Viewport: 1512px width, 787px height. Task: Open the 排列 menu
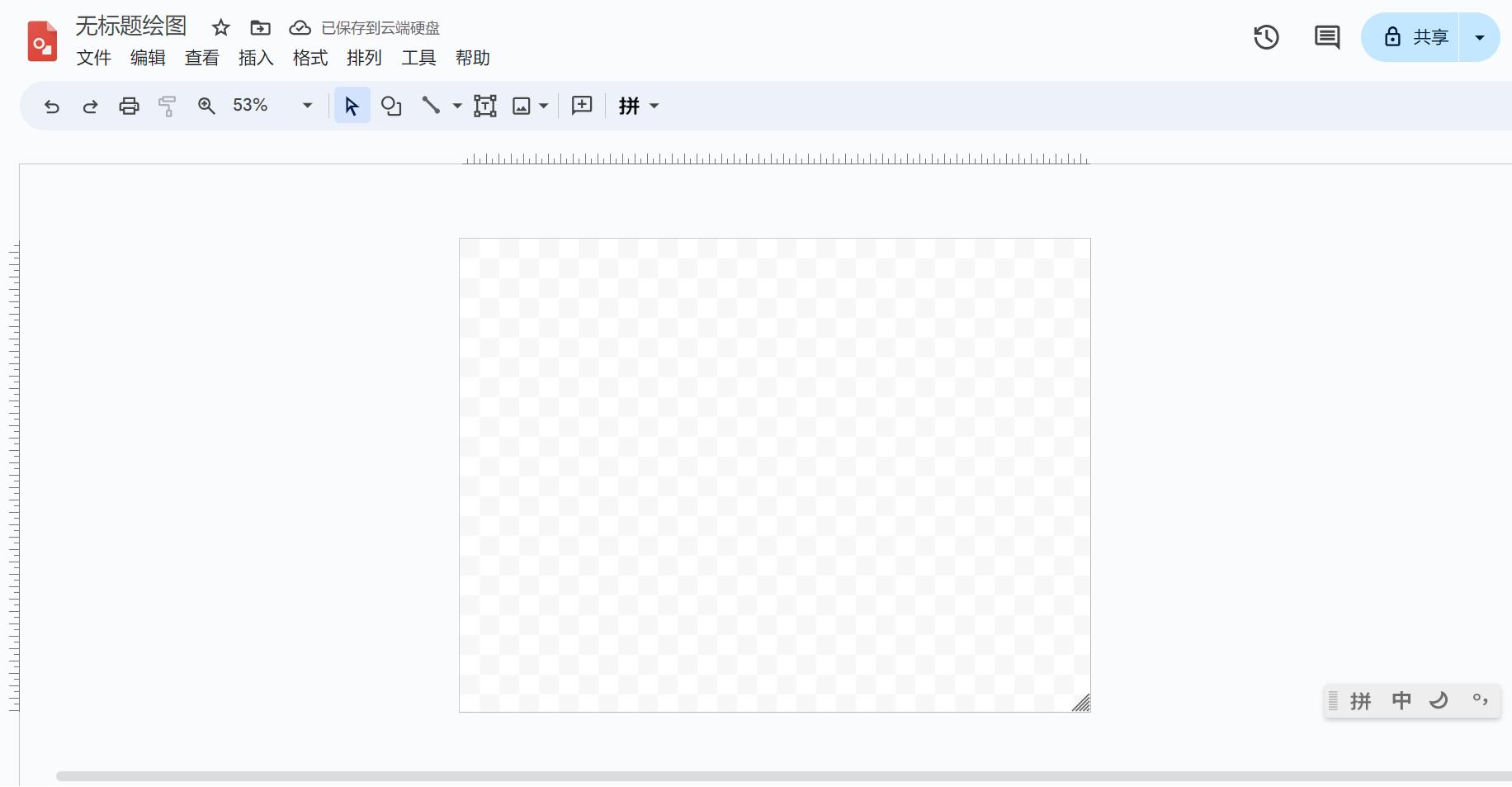364,58
